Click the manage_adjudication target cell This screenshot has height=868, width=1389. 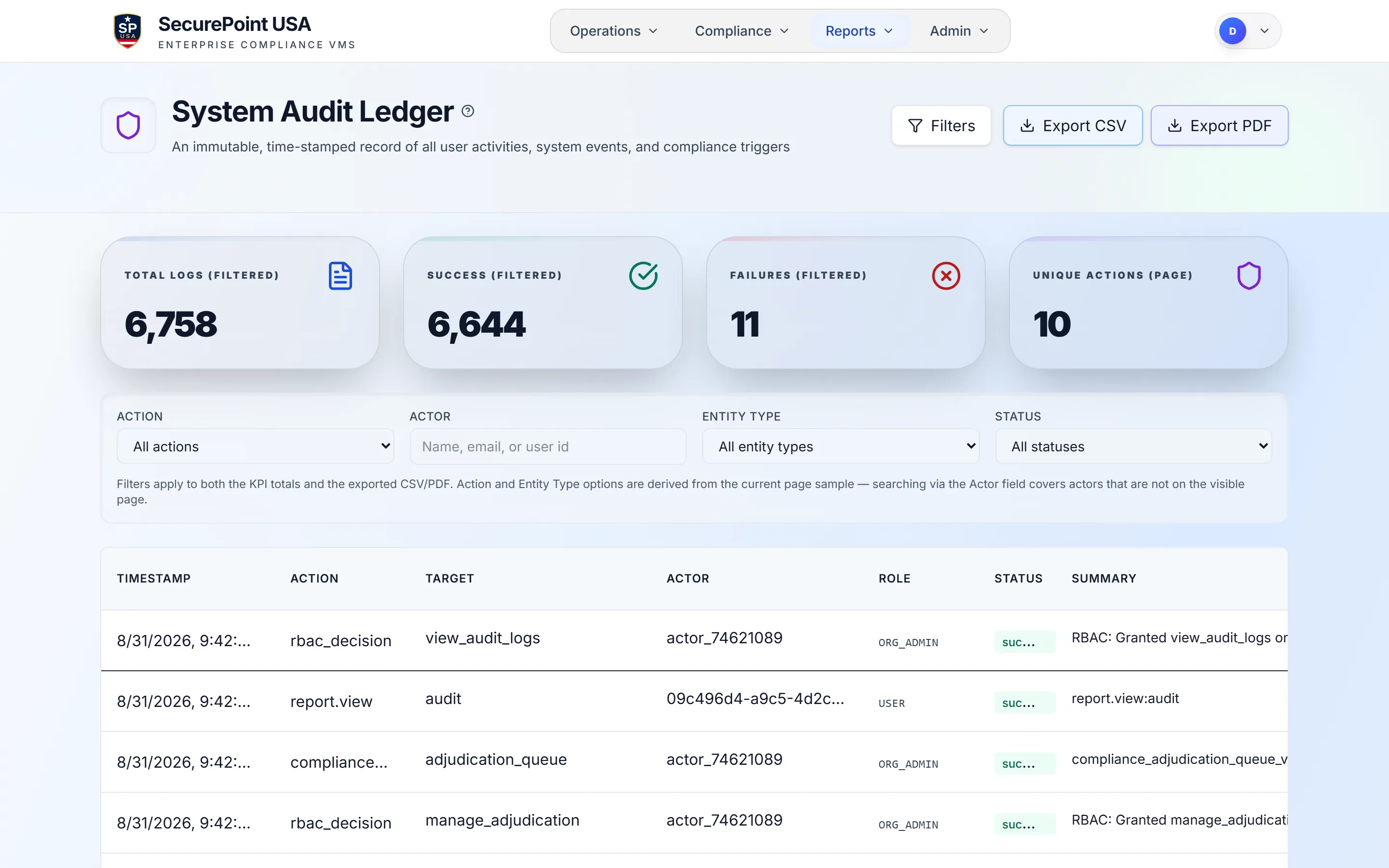point(502,820)
